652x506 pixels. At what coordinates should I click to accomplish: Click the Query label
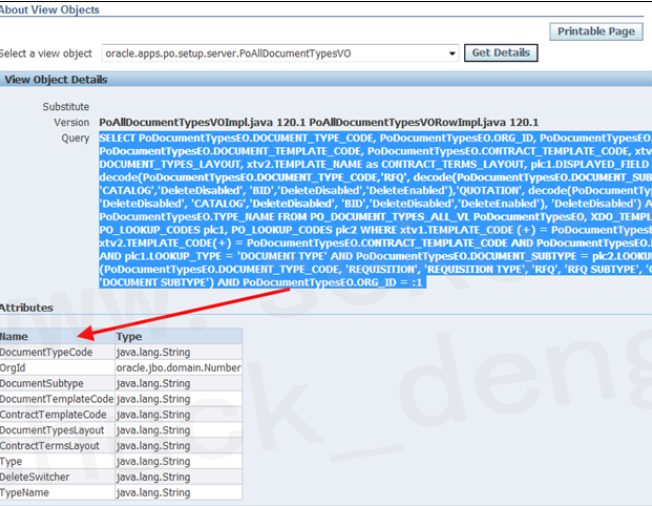(x=75, y=138)
